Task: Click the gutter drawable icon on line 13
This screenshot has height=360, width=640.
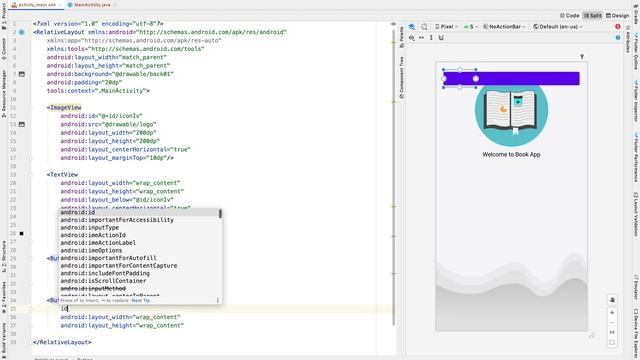Action: (x=22, y=124)
